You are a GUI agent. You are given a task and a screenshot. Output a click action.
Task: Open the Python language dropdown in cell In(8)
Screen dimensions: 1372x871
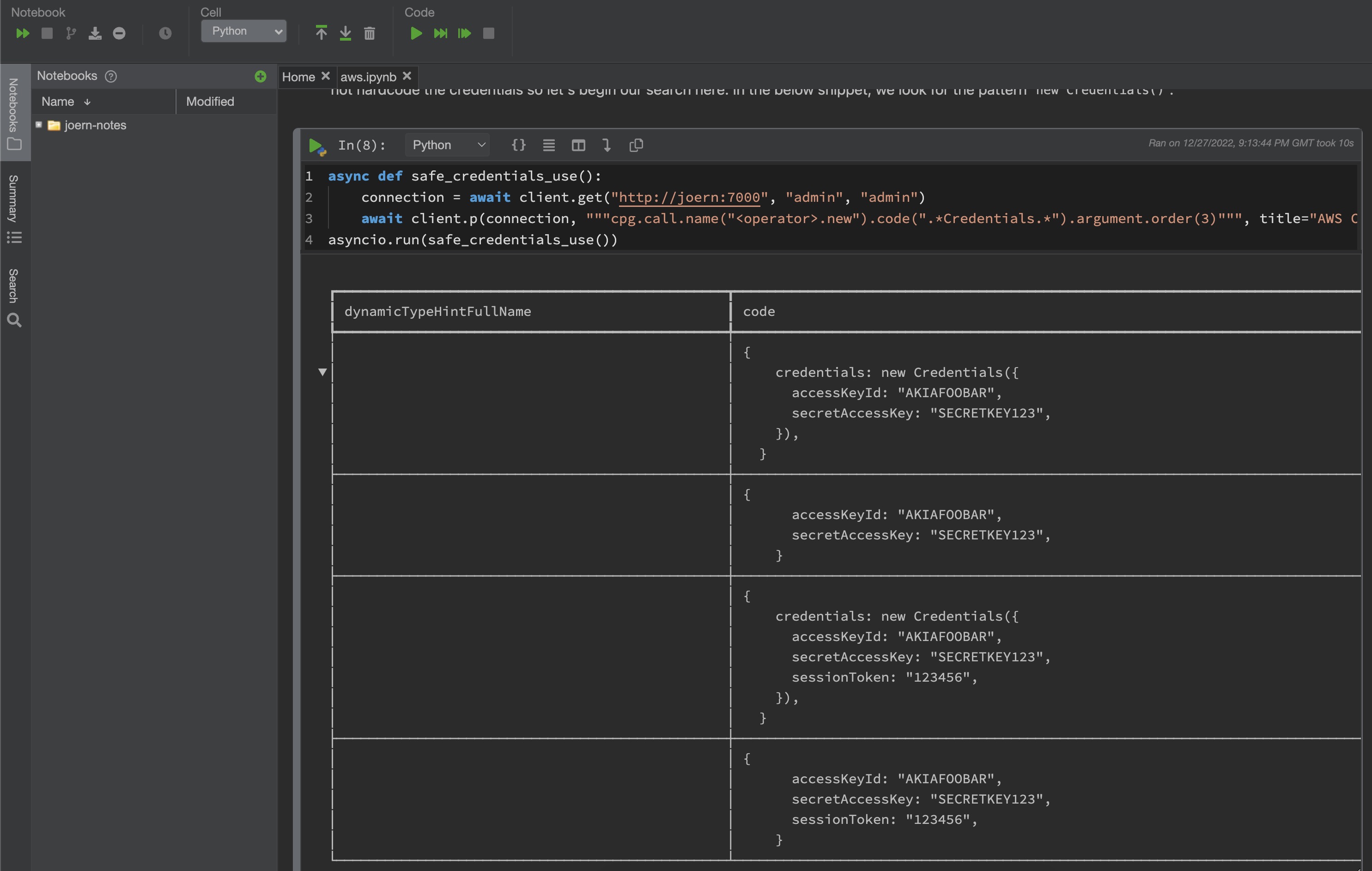click(x=448, y=145)
